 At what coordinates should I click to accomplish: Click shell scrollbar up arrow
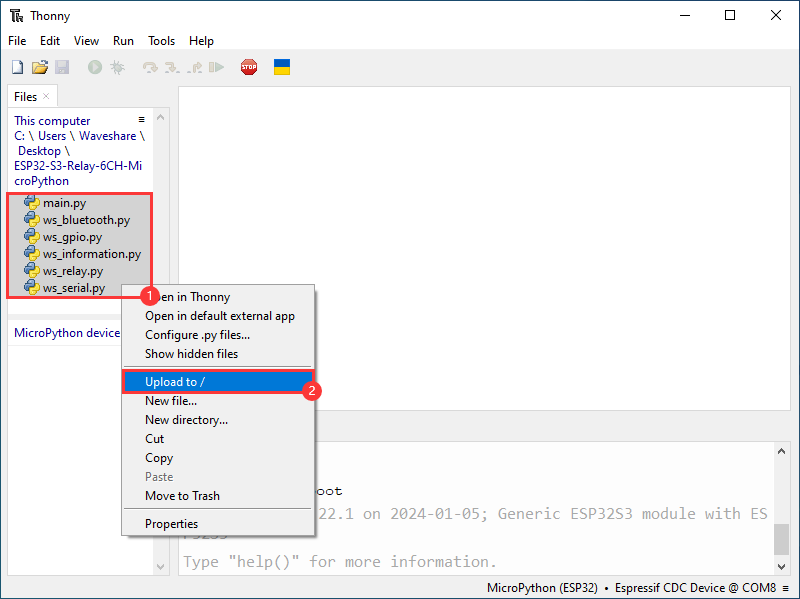click(x=781, y=451)
